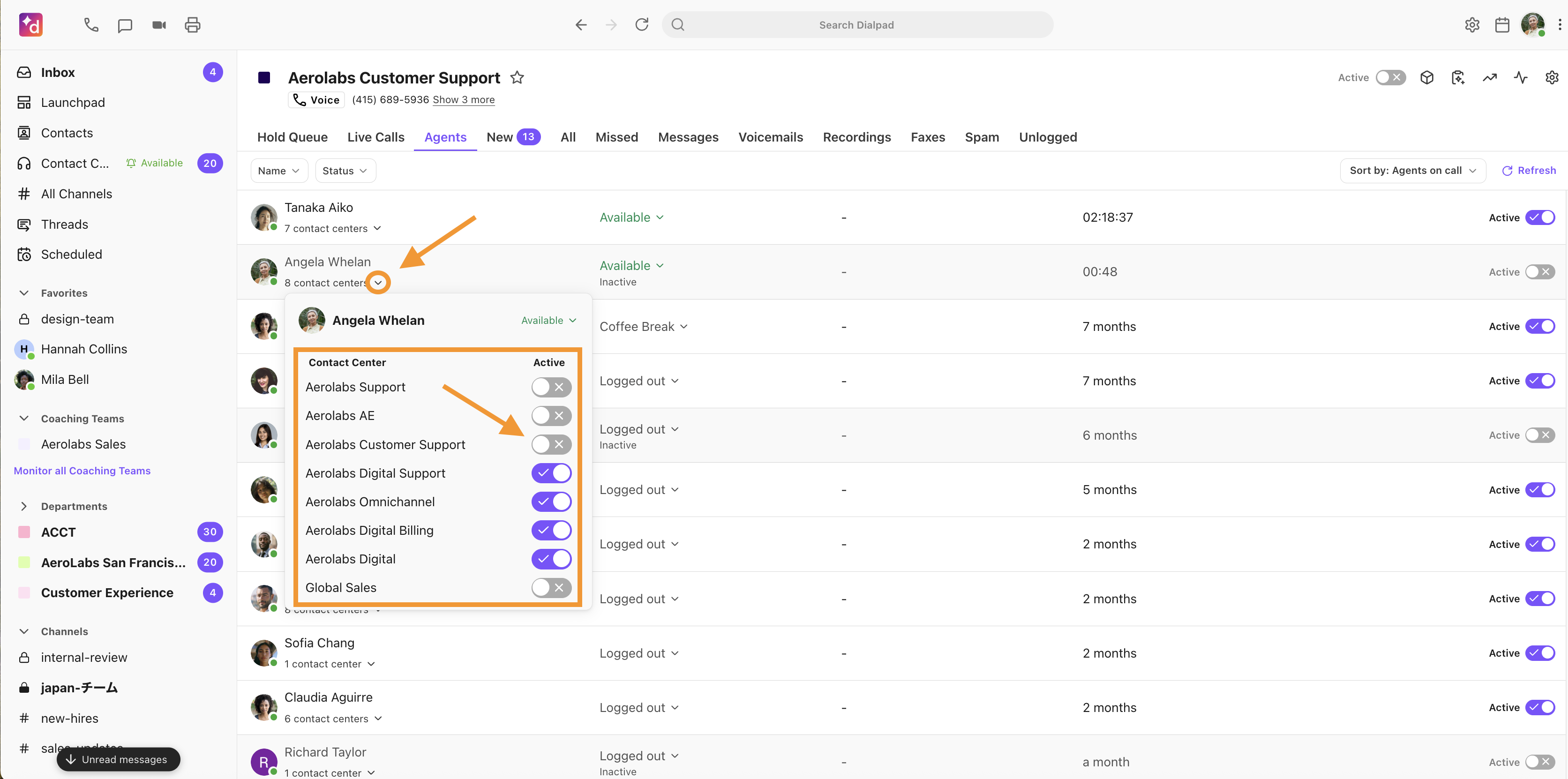1568x779 pixels.
Task: Collapse Angela Whelan's contact centers chevron
Action: (x=378, y=282)
